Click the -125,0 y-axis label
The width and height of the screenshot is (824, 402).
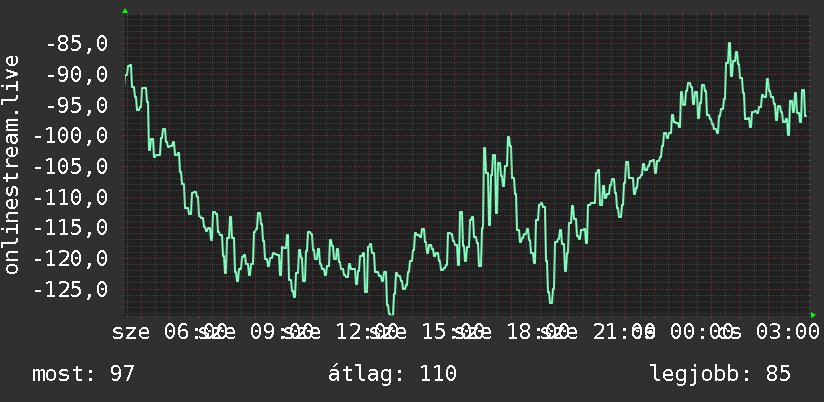[70, 290]
